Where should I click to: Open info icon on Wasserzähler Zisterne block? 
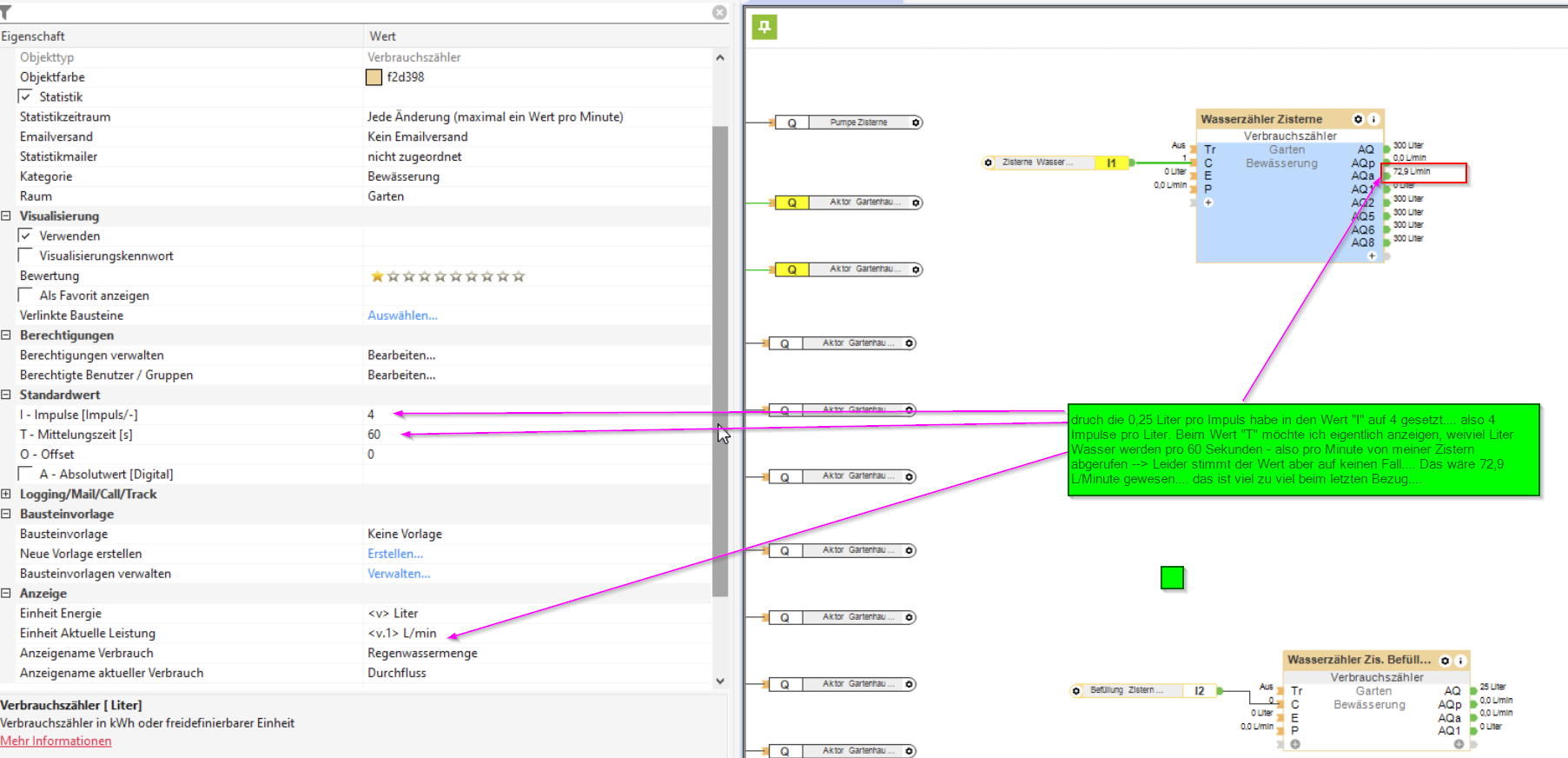[1373, 119]
